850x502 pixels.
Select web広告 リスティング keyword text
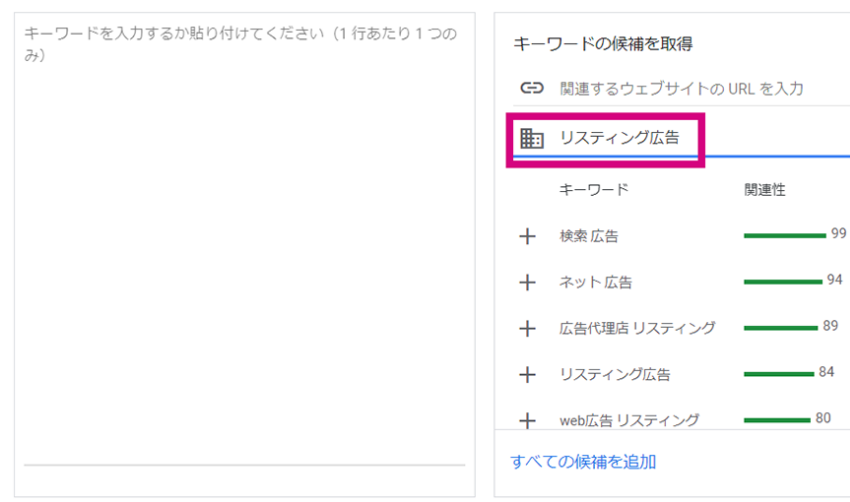pyautogui.click(x=629, y=421)
